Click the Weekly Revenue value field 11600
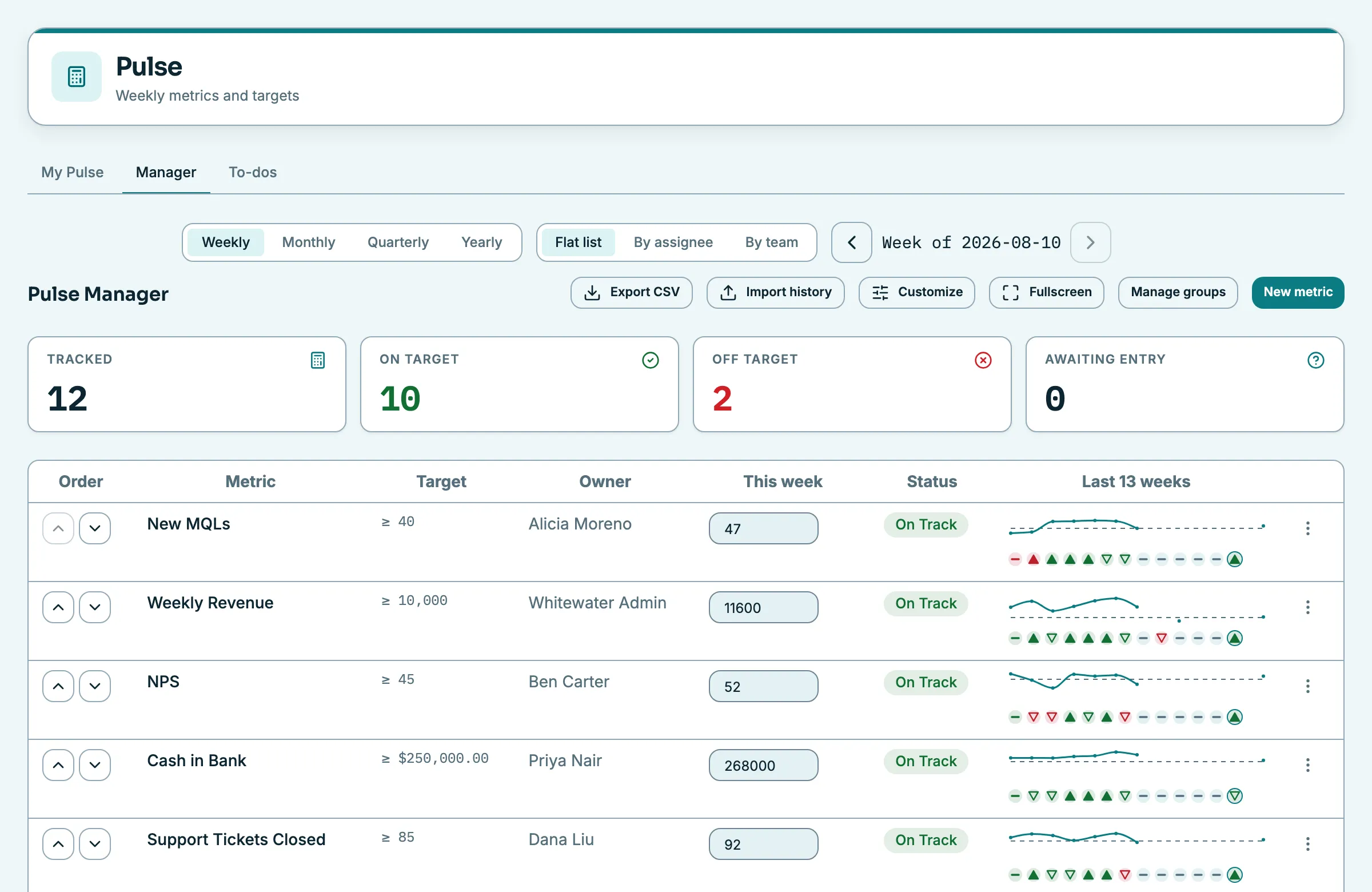 [763, 607]
